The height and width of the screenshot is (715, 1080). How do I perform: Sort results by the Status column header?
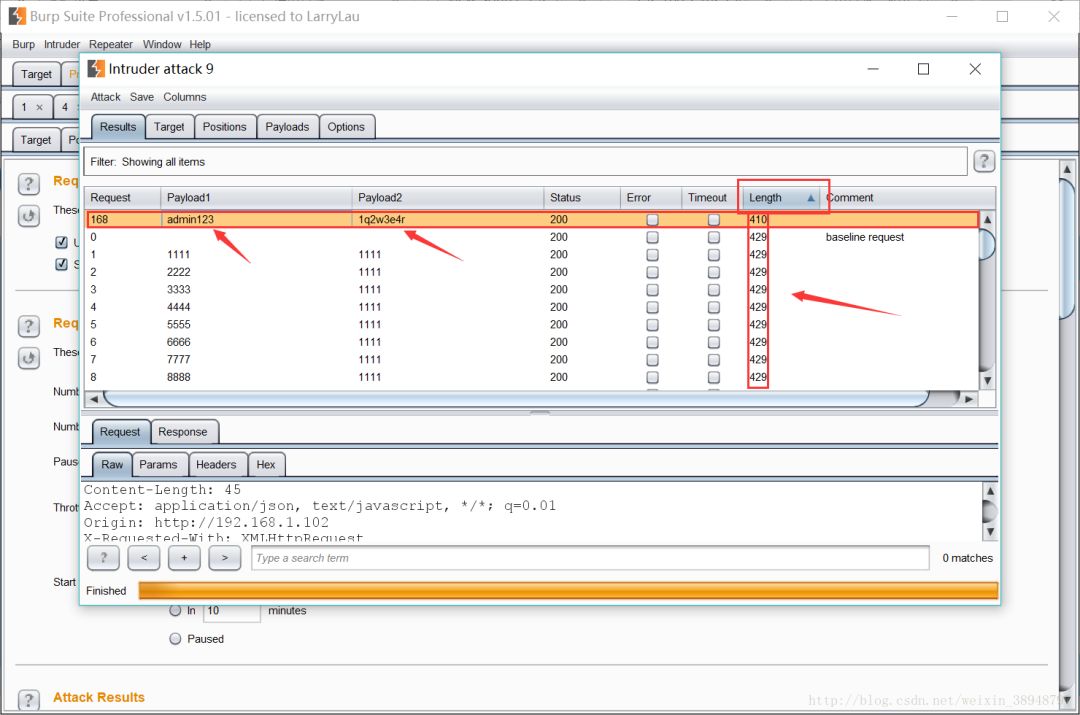[582, 198]
